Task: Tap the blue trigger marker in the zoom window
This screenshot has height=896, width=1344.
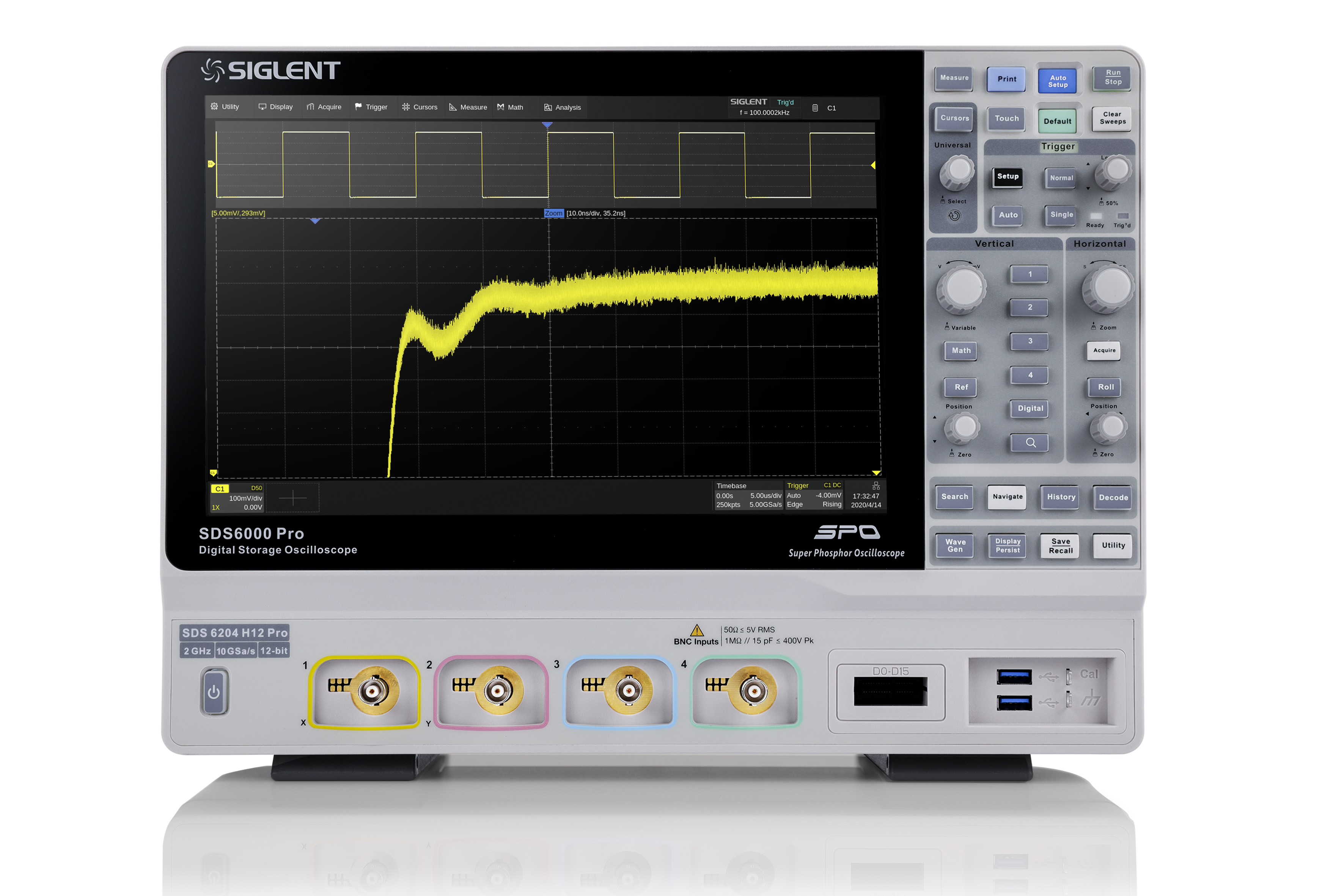Action: click(315, 220)
